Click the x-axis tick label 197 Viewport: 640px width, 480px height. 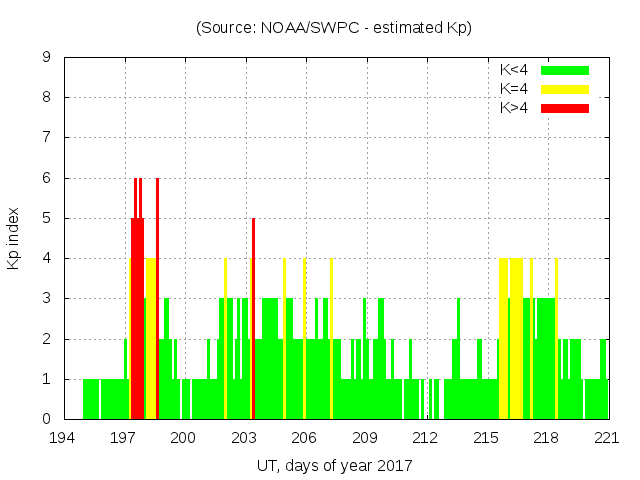(124, 438)
